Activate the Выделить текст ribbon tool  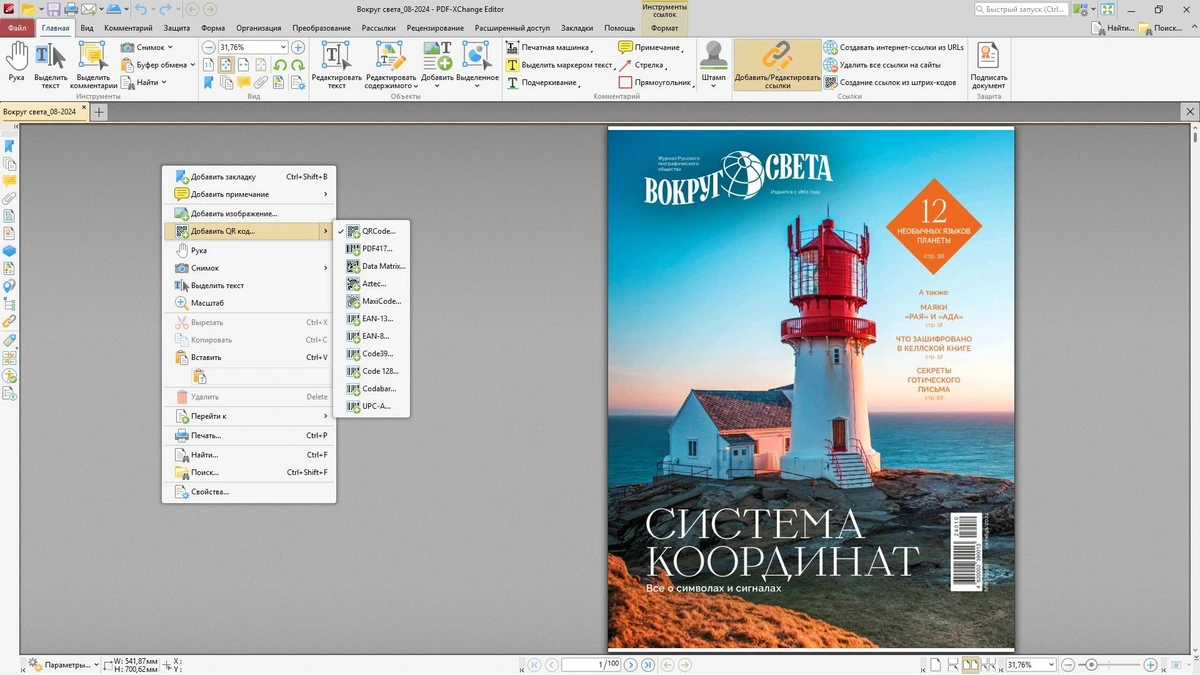(x=50, y=66)
